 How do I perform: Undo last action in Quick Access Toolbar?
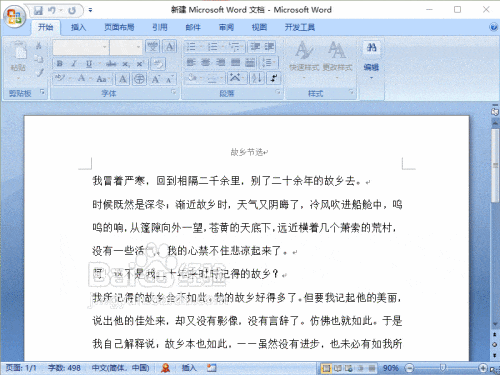tap(51, 11)
